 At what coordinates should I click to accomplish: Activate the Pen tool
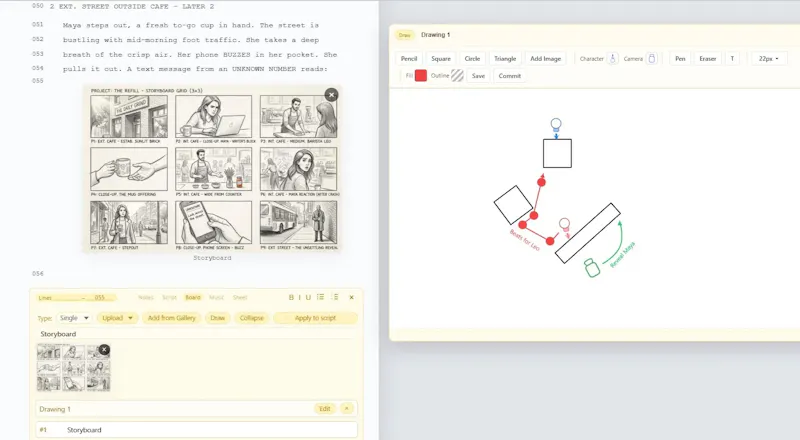click(x=680, y=59)
